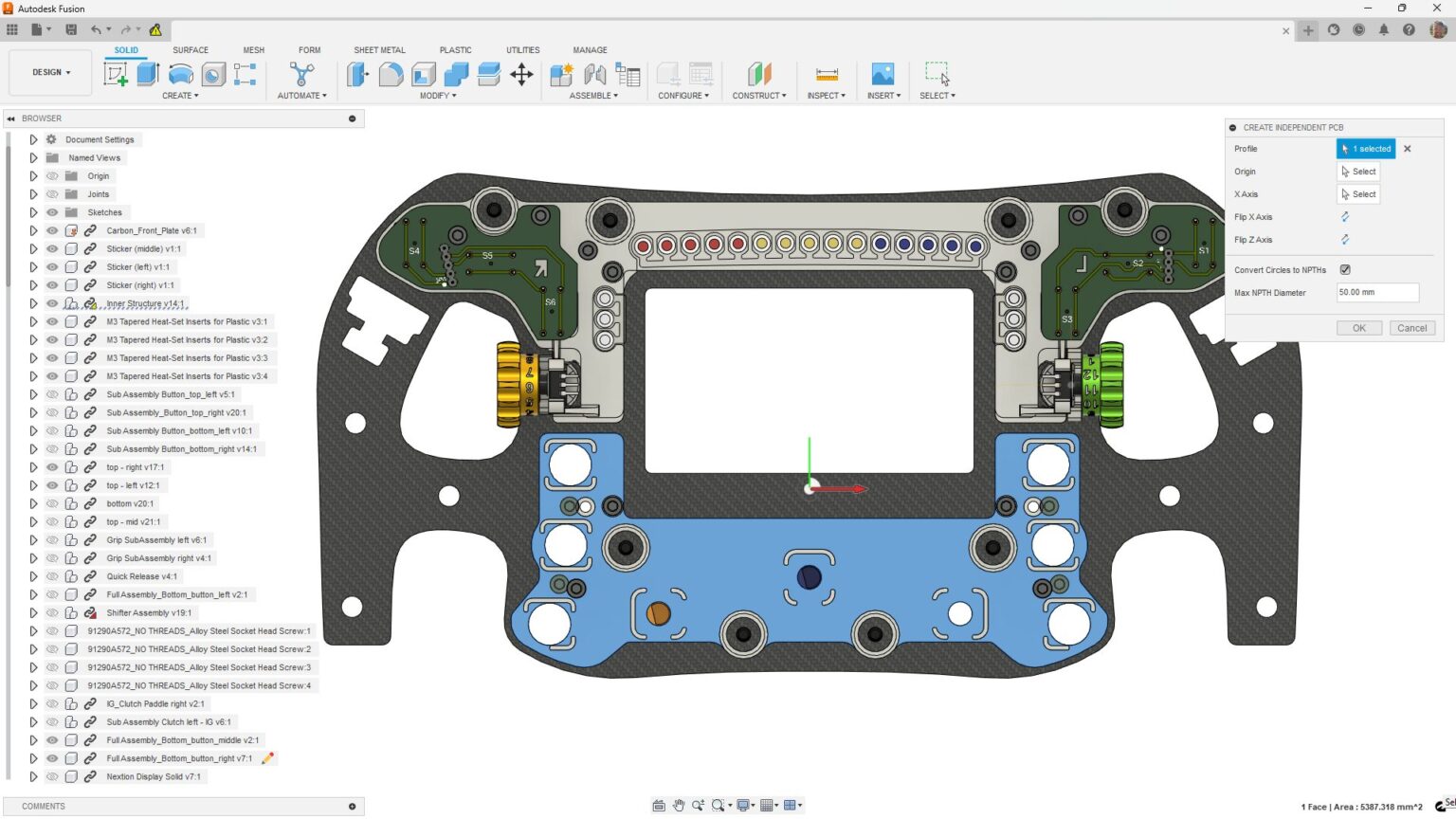The image size is (1456, 819).
Task: Click the Insert images icon
Action: tap(883, 74)
